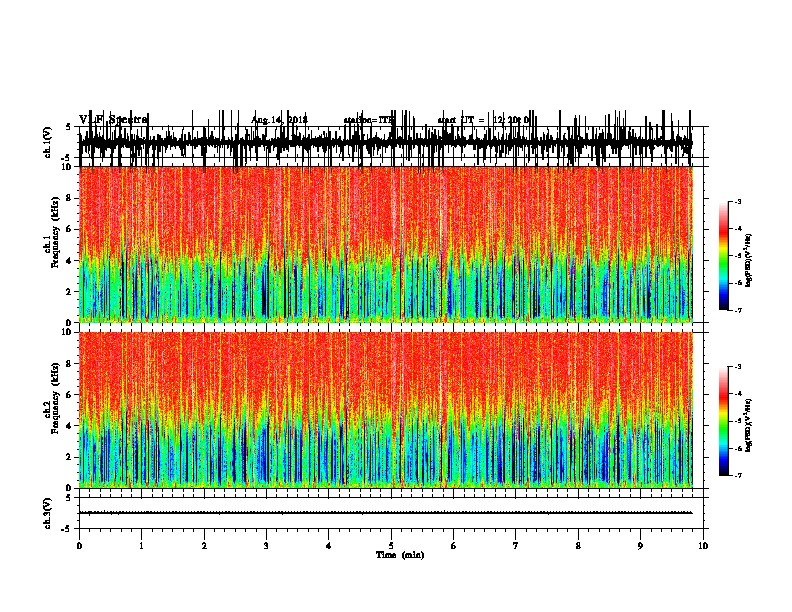The image size is (792, 612).
Task: Click the '4' kHz tick on ch.1 frequency axis
Action: (70, 261)
